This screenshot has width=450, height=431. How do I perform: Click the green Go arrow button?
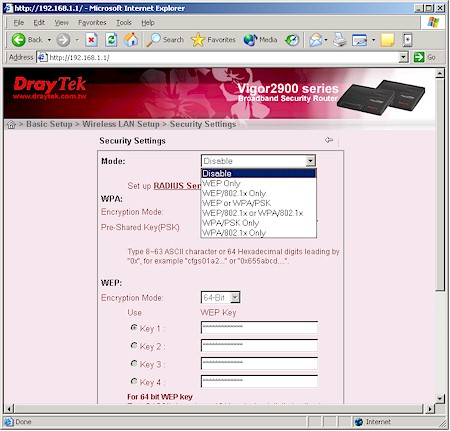[419, 57]
